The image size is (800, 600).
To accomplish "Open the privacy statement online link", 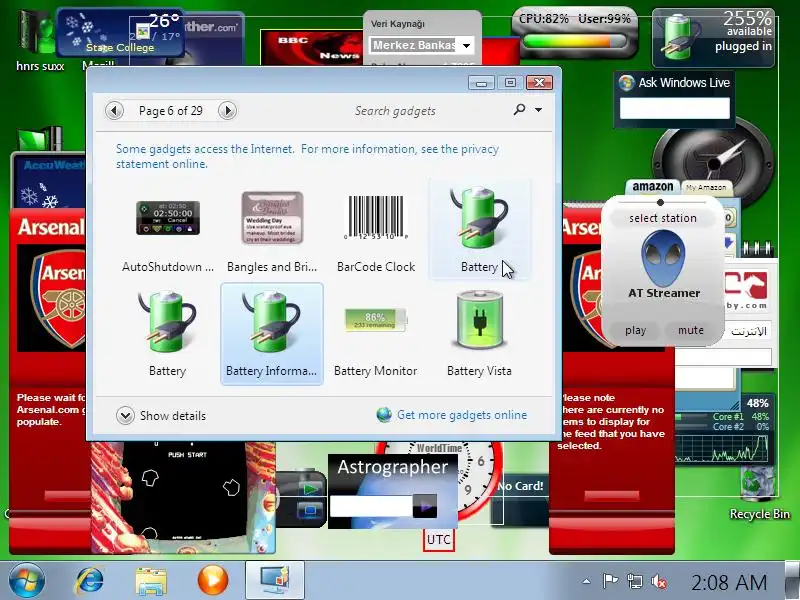I will pyautogui.click(x=307, y=156).
